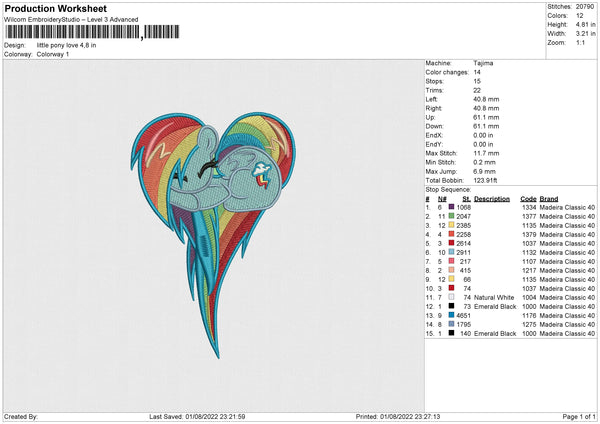The height and width of the screenshot is (424, 600).
Task: Click the purple swatch in stop row 1
Action: pos(452,207)
